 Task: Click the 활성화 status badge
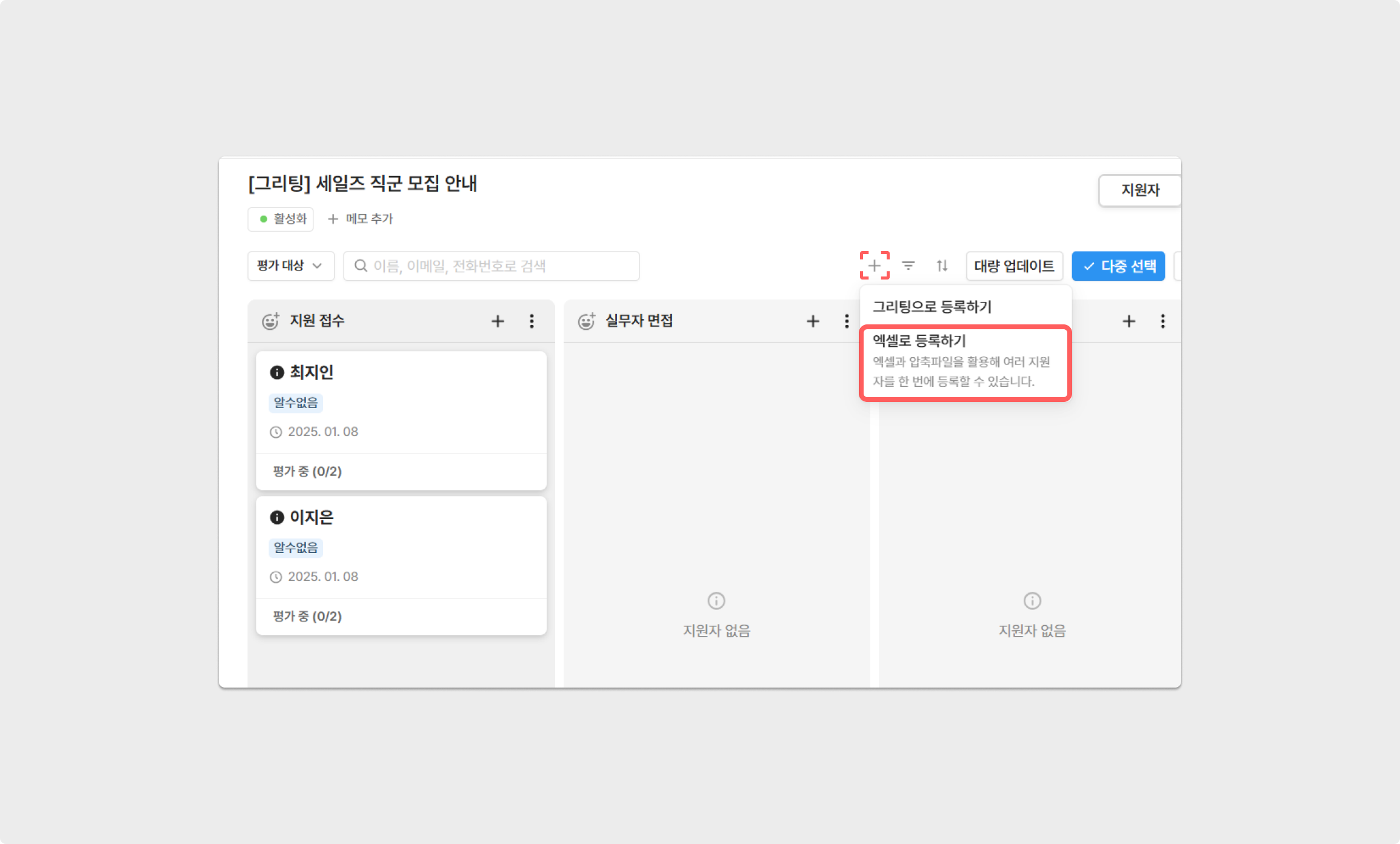(x=281, y=219)
